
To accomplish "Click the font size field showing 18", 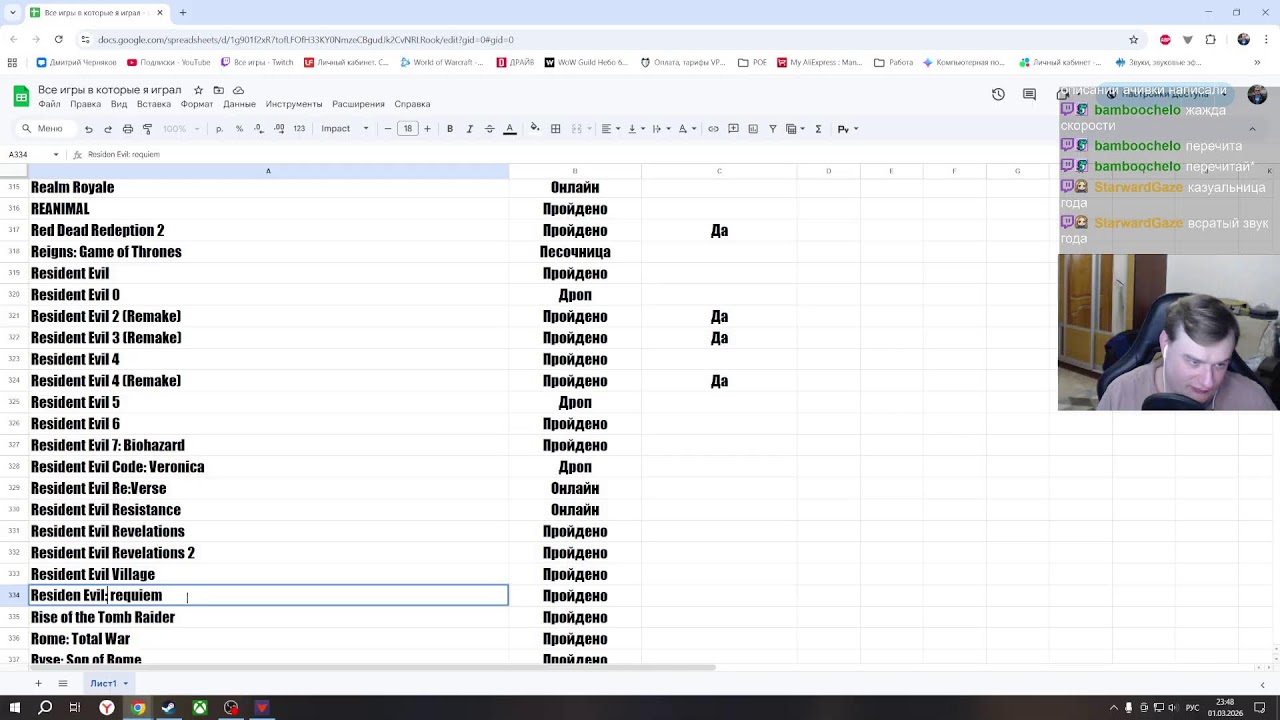I will tap(407, 129).
